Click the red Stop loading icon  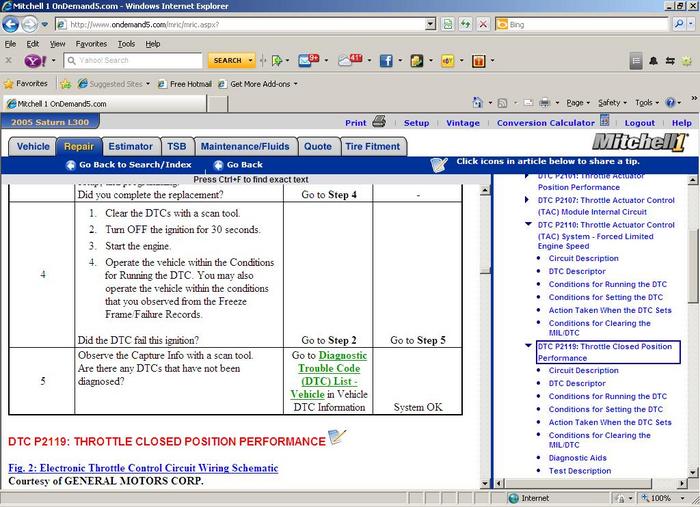(x=483, y=24)
